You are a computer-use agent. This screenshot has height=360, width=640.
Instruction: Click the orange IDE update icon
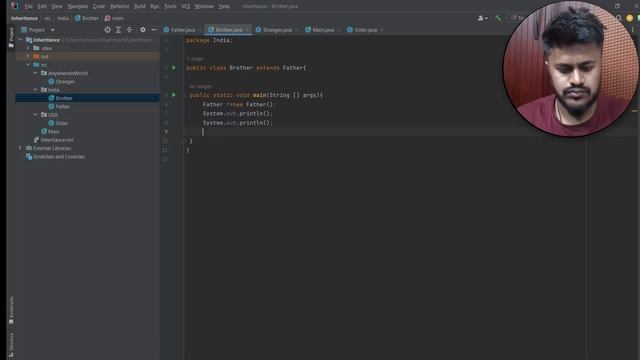pos(630,18)
